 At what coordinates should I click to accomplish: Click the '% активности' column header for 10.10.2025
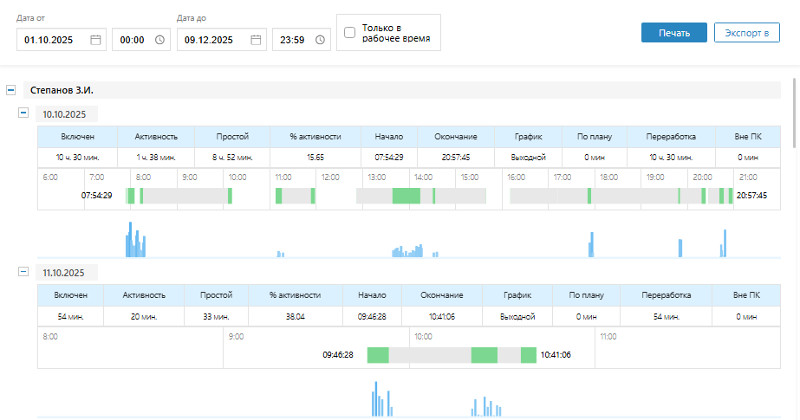[x=315, y=137]
